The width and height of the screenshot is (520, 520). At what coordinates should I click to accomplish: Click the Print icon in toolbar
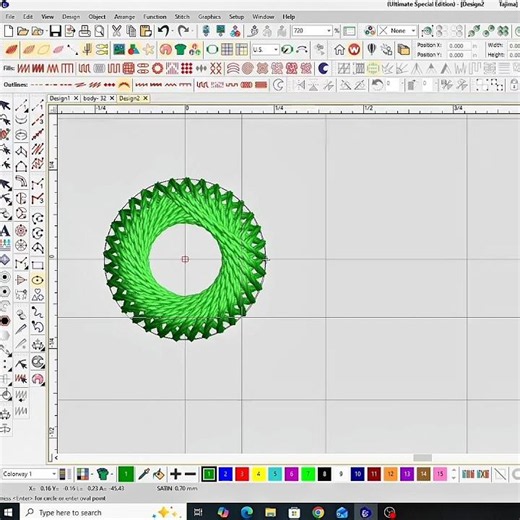[85, 31]
